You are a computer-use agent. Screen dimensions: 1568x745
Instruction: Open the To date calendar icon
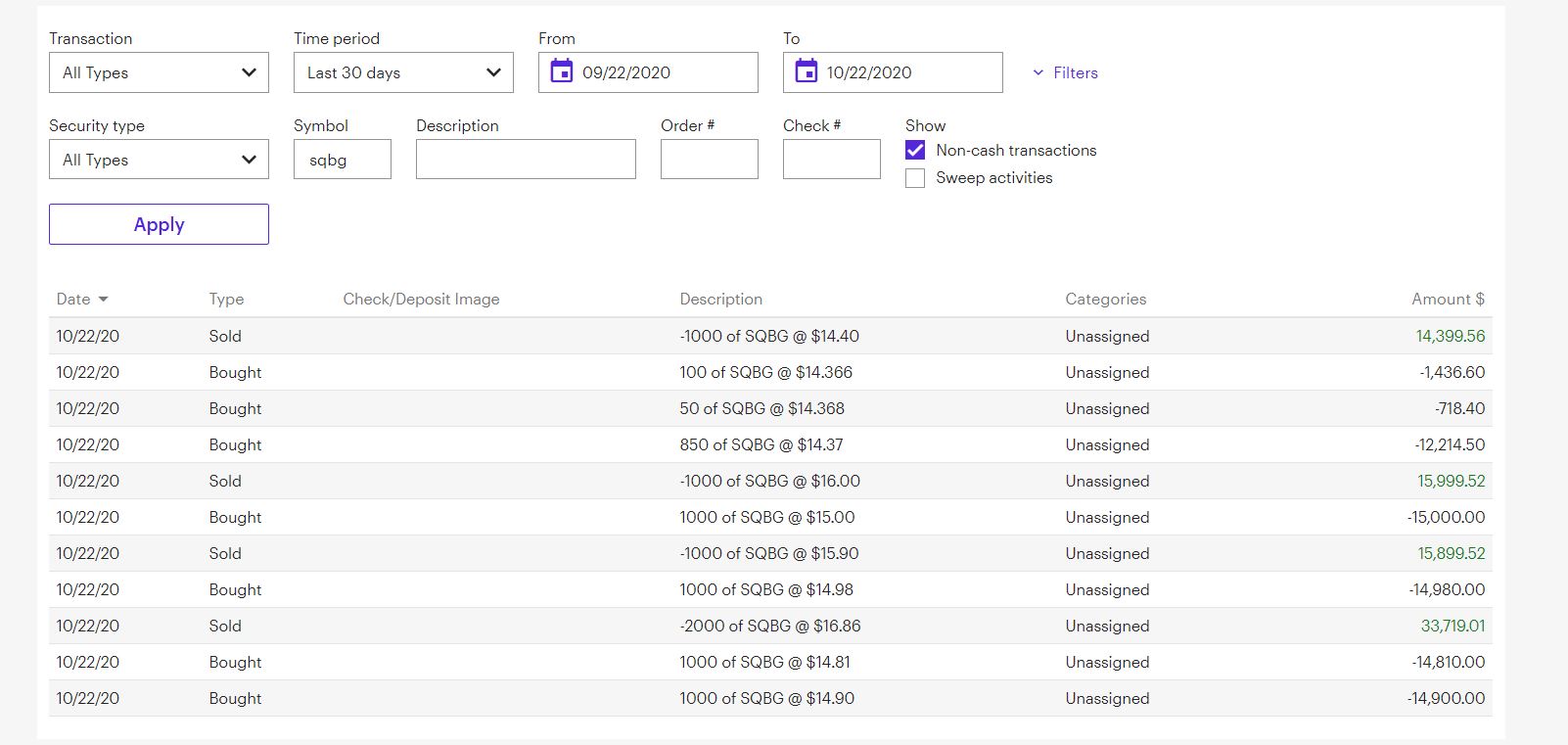(806, 71)
